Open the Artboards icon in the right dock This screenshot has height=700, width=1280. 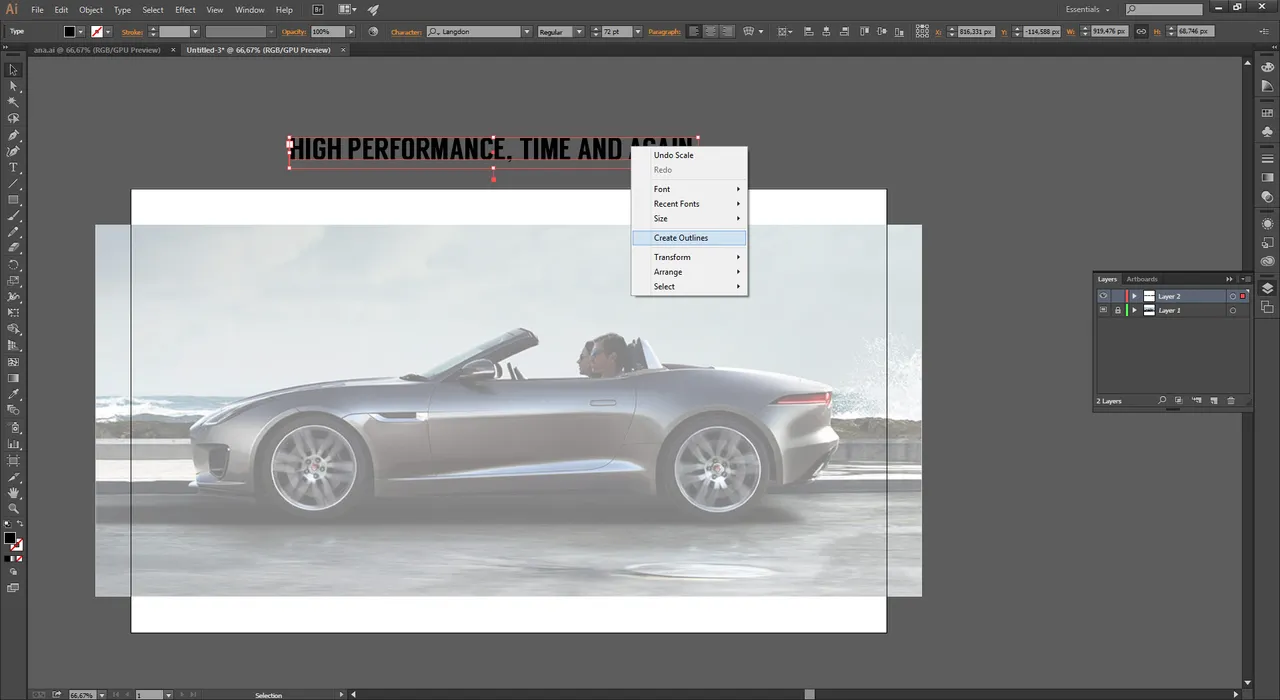(1267, 307)
